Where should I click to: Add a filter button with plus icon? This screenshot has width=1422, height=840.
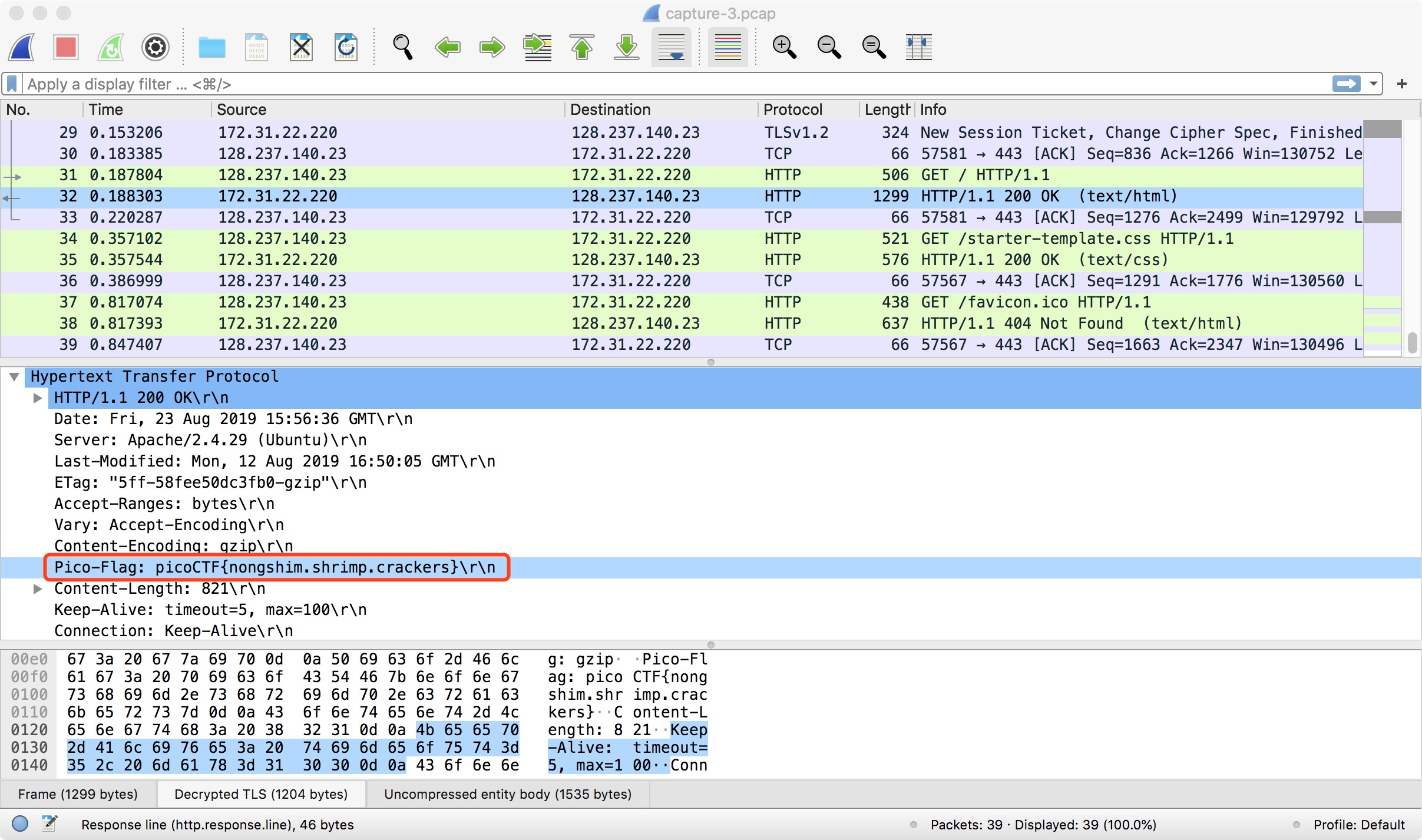[x=1402, y=84]
